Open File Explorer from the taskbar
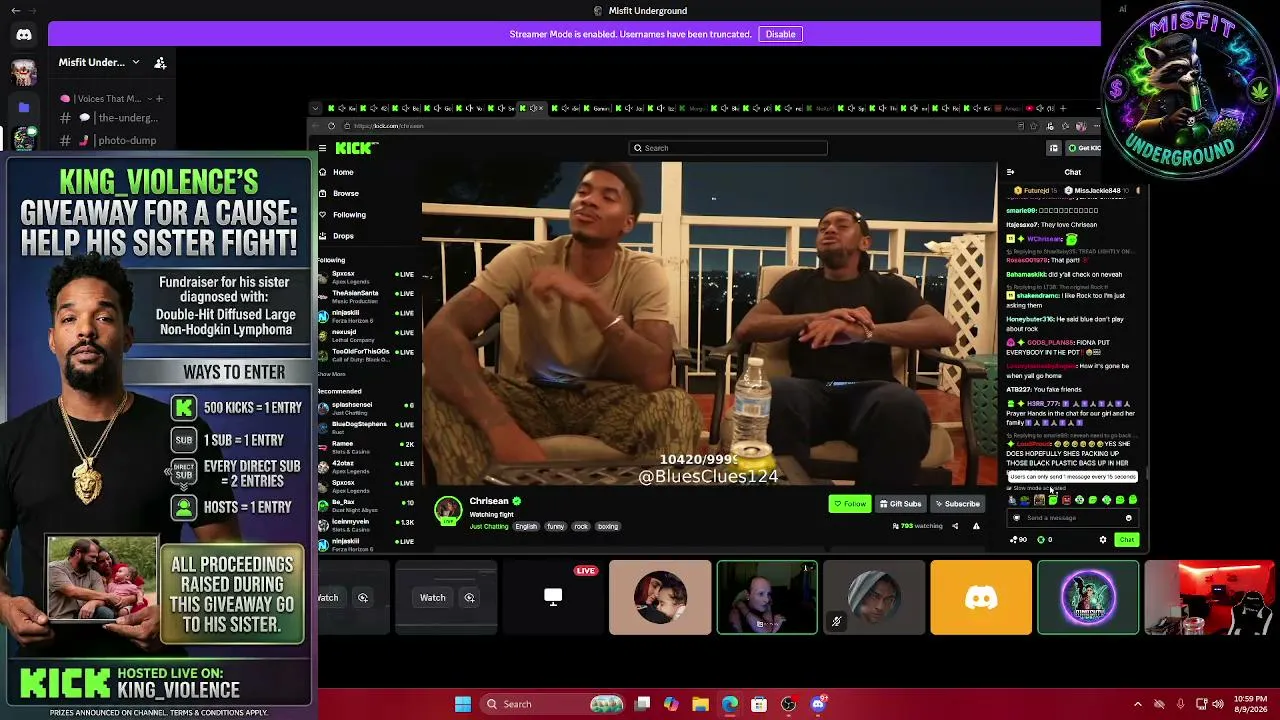 [700, 704]
